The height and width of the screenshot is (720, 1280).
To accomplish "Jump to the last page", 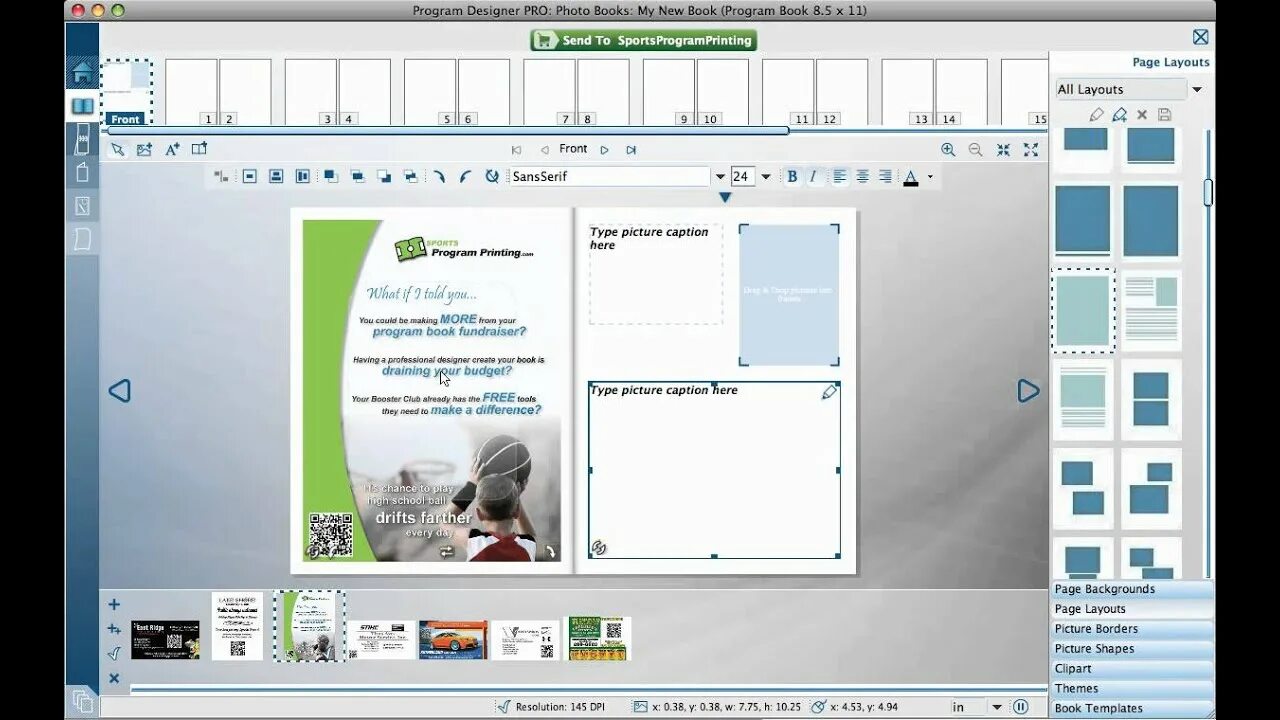I will [x=631, y=150].
